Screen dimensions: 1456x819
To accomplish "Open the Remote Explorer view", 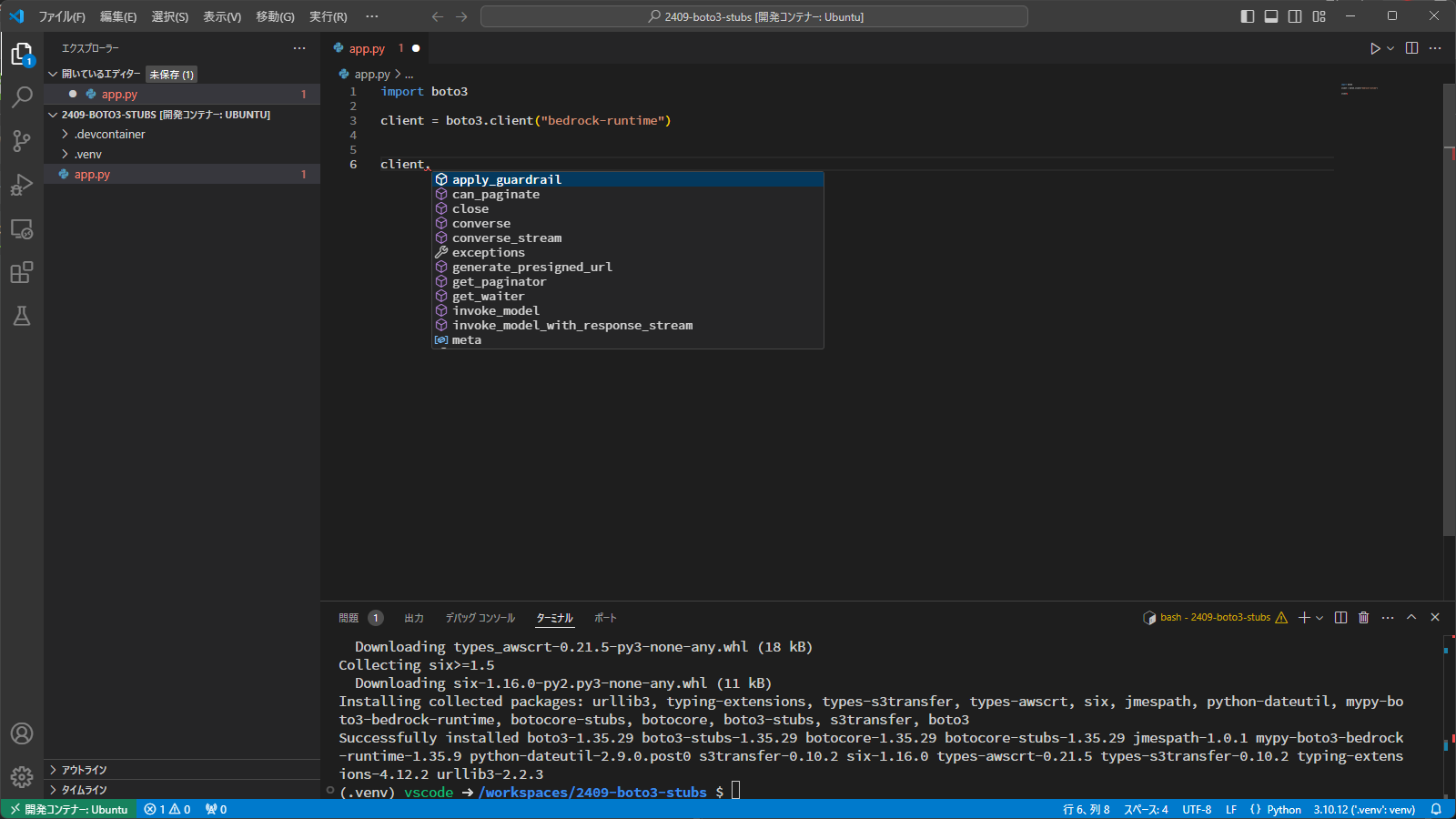I will (x=22, y=228).
